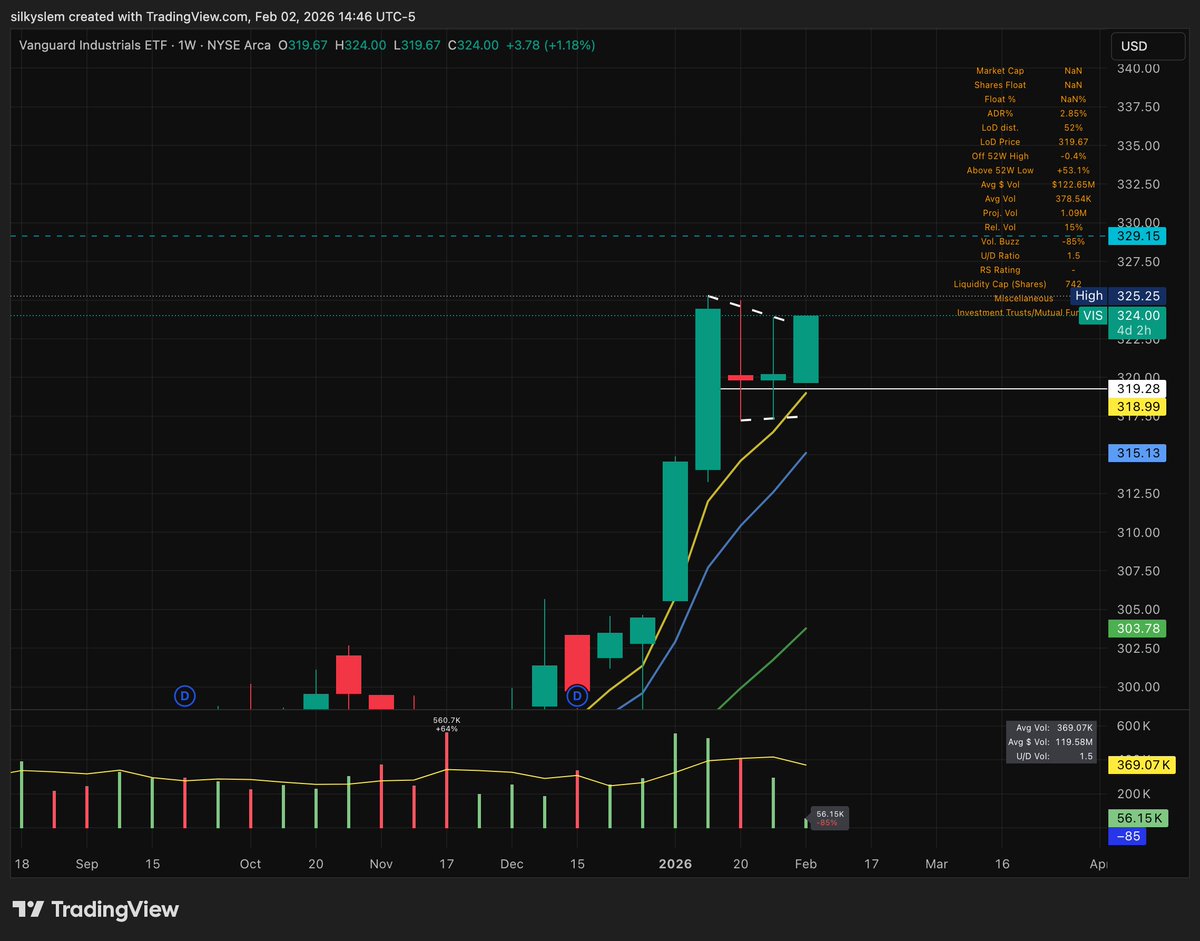The height and width of the screenshot is (941, 1200).
Task: Click the Feb label on time axis
Action: [806, 863]
